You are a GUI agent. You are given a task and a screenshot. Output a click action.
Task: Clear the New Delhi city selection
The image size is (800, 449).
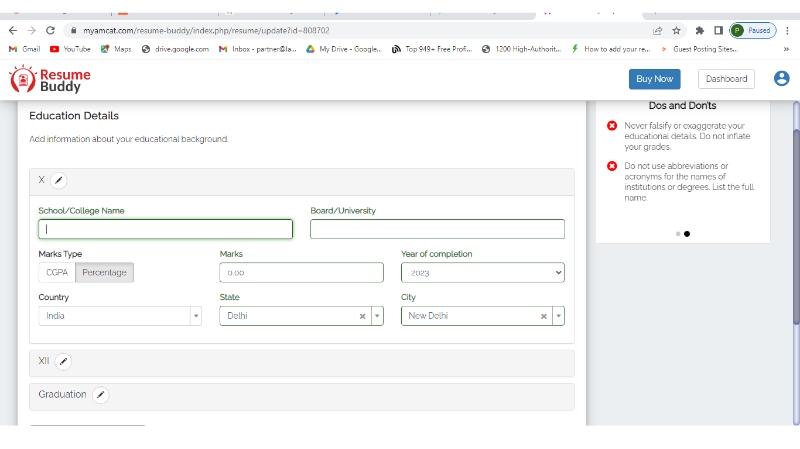pyautogui.click(x=544, y=316)
